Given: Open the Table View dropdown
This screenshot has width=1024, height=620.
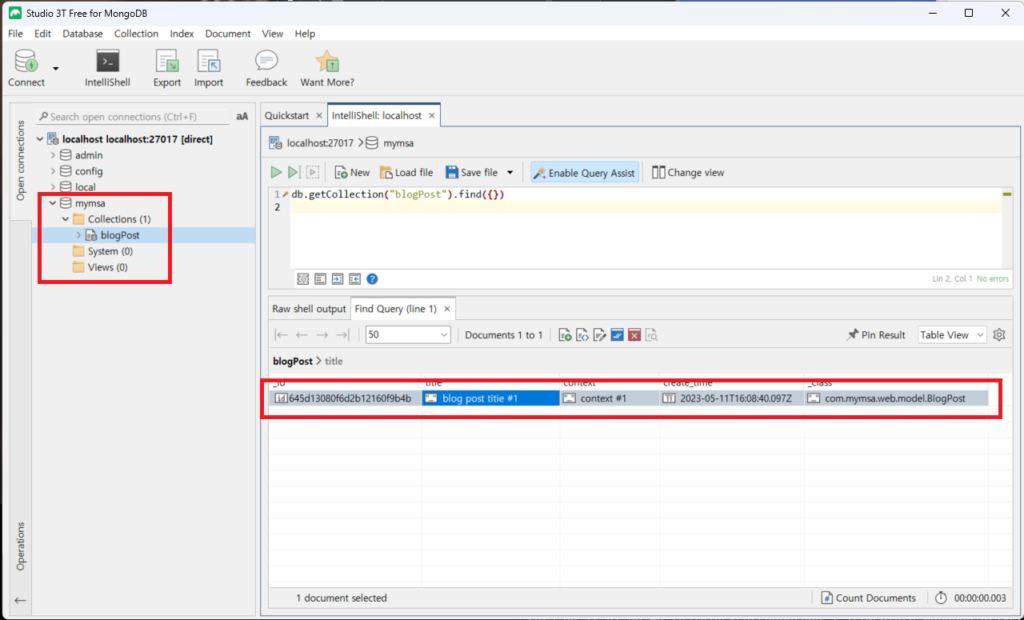Looking at the screenshot, I should click(x=952, y=334).
